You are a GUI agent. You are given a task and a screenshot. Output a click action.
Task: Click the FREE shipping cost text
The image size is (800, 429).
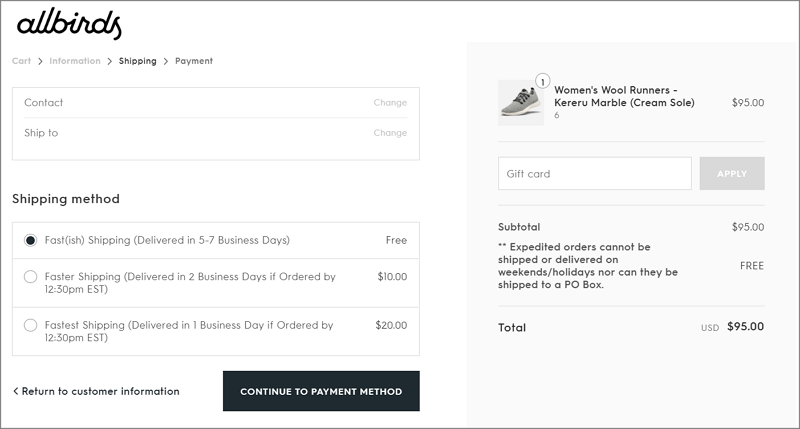pyautogui.click(x=752, y=266)
